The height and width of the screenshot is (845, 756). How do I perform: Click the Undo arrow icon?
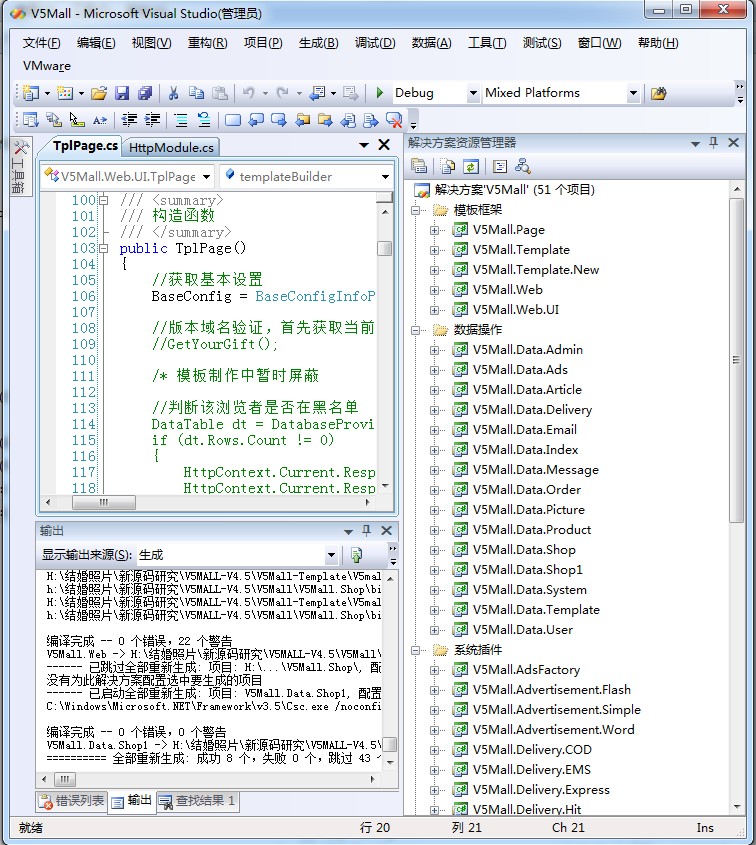248,93
